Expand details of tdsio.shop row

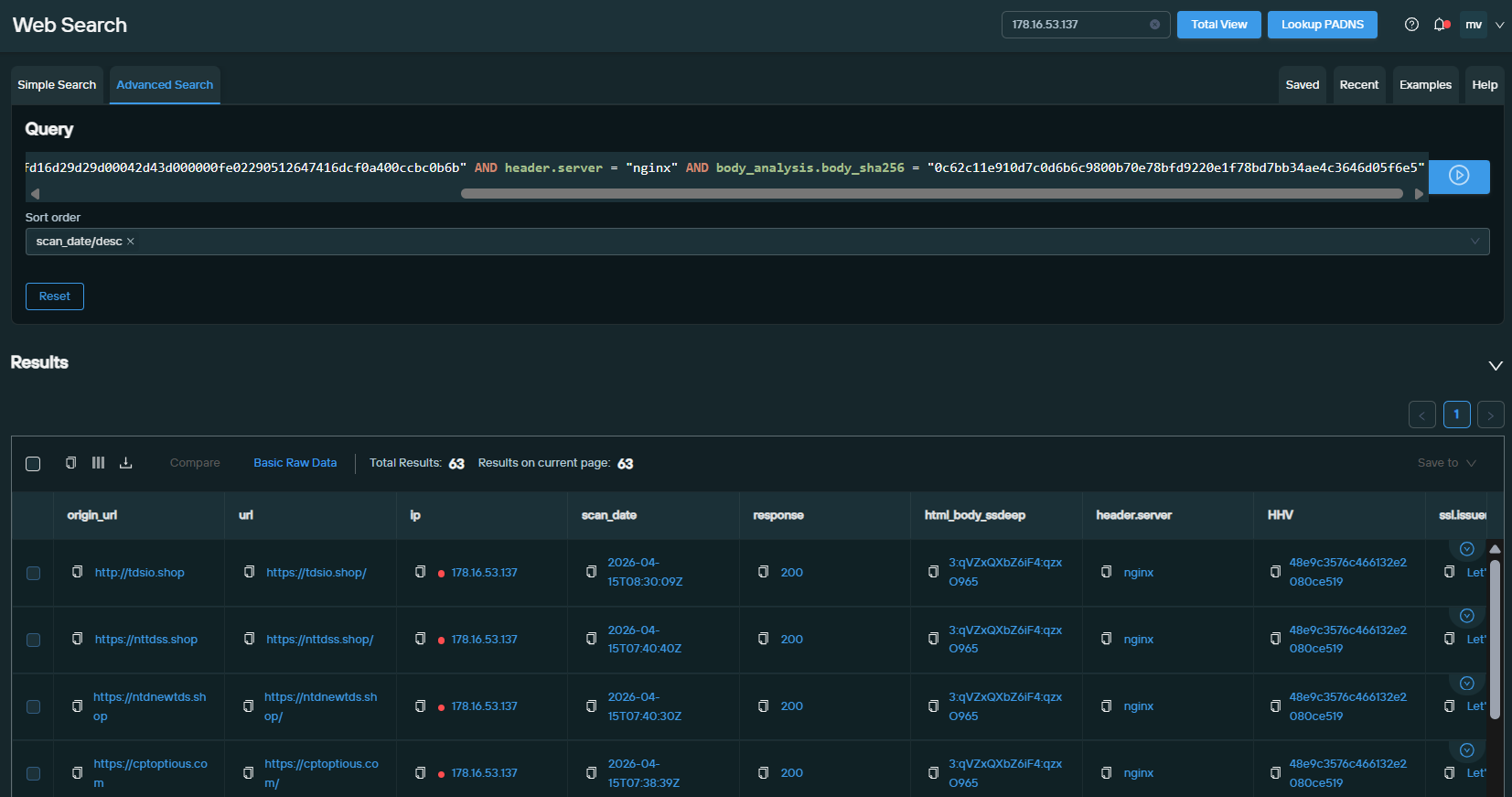click(1467, 549)
